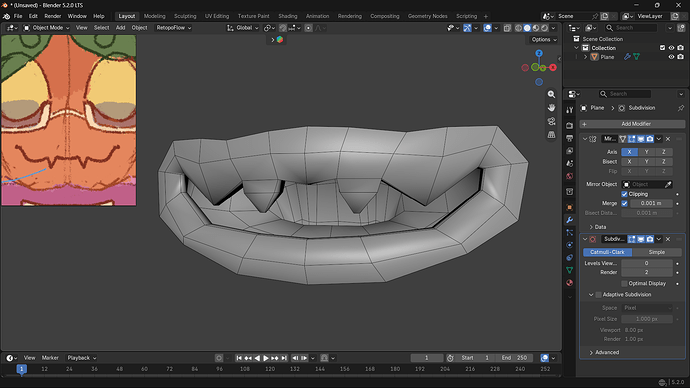Viewport: 690px width, 388px height.
Task: Enable the Adaptive Subdivision checkbox
Action: (x=598, y=295)
